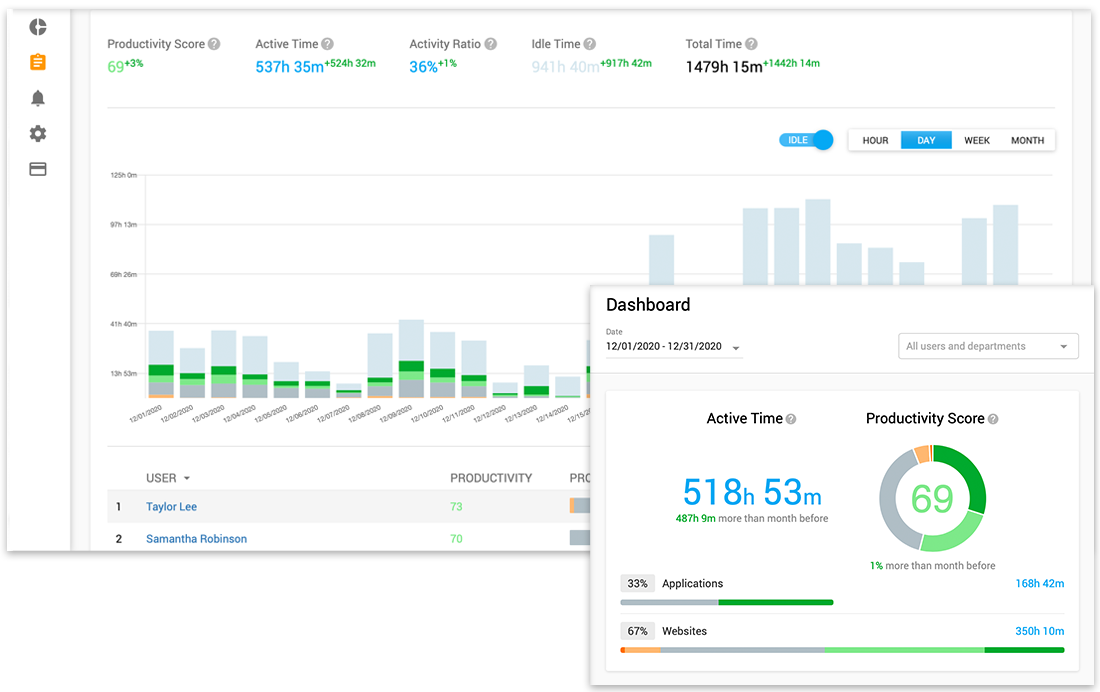Open the dashboard pie chart sidebar icon
Image resolution: width=1100 pixels, height=692 pixels.
click(x=38, y=27)
